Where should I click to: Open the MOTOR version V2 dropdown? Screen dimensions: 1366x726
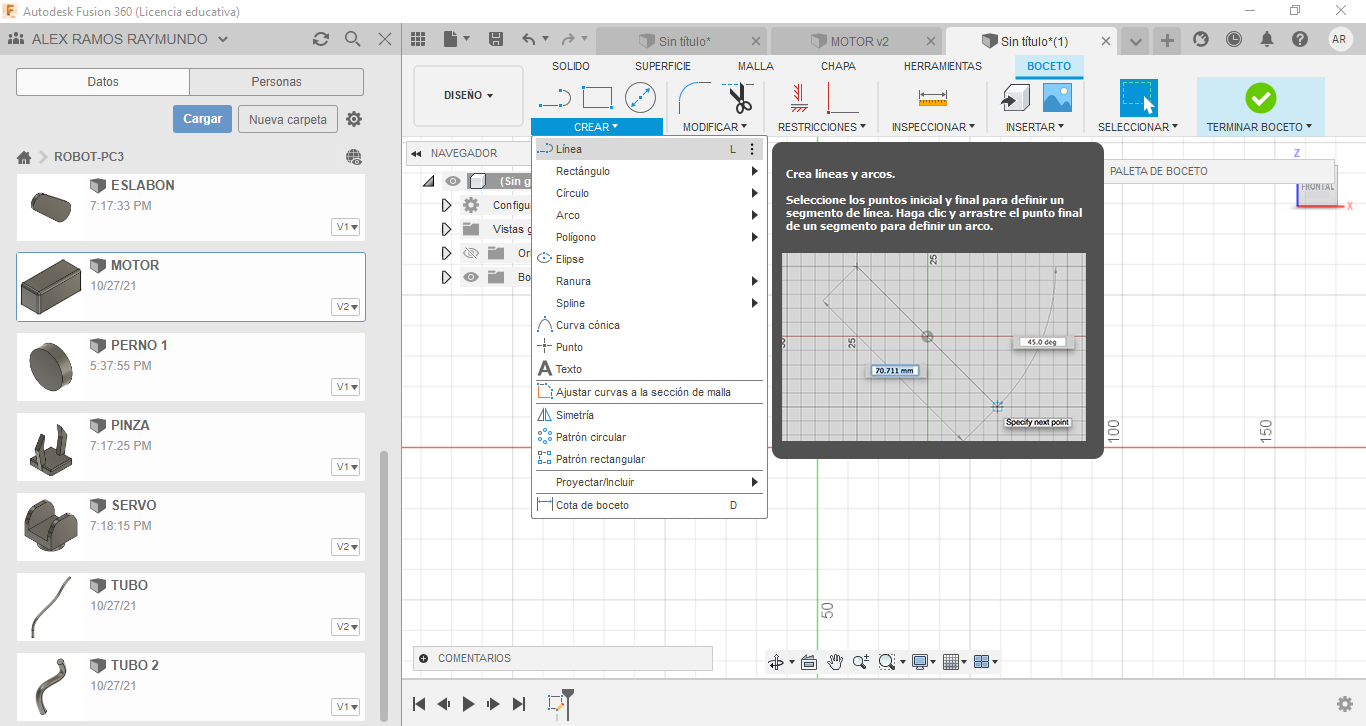click(x=346, y=307)
